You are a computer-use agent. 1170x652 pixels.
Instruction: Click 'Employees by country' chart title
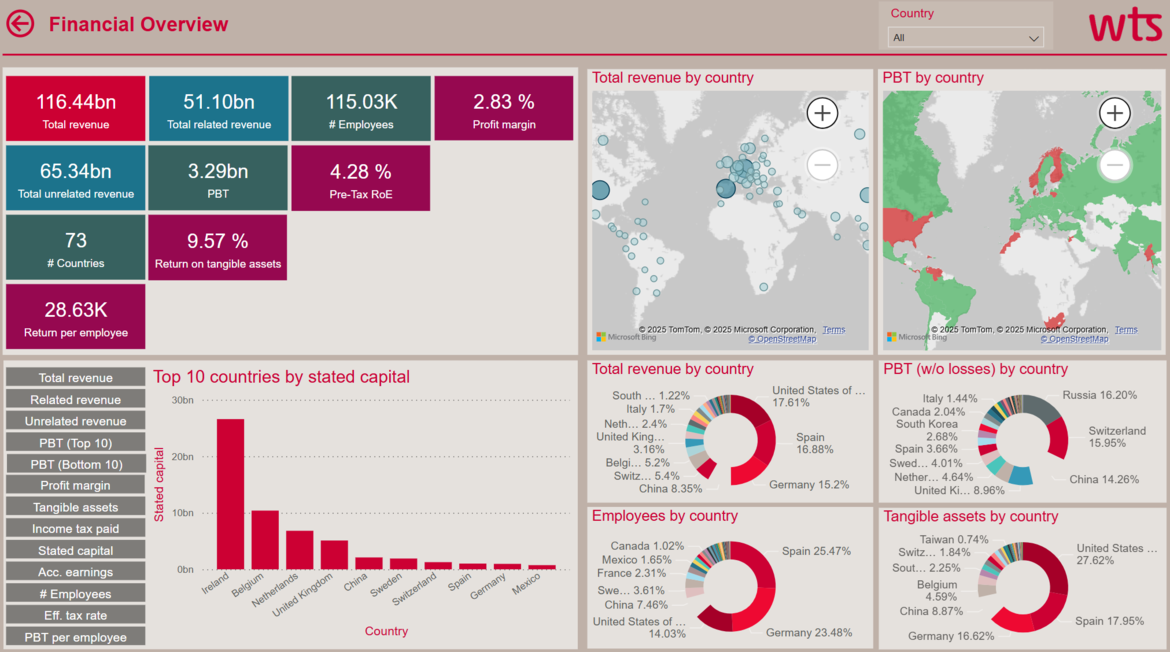coord(664,516)
